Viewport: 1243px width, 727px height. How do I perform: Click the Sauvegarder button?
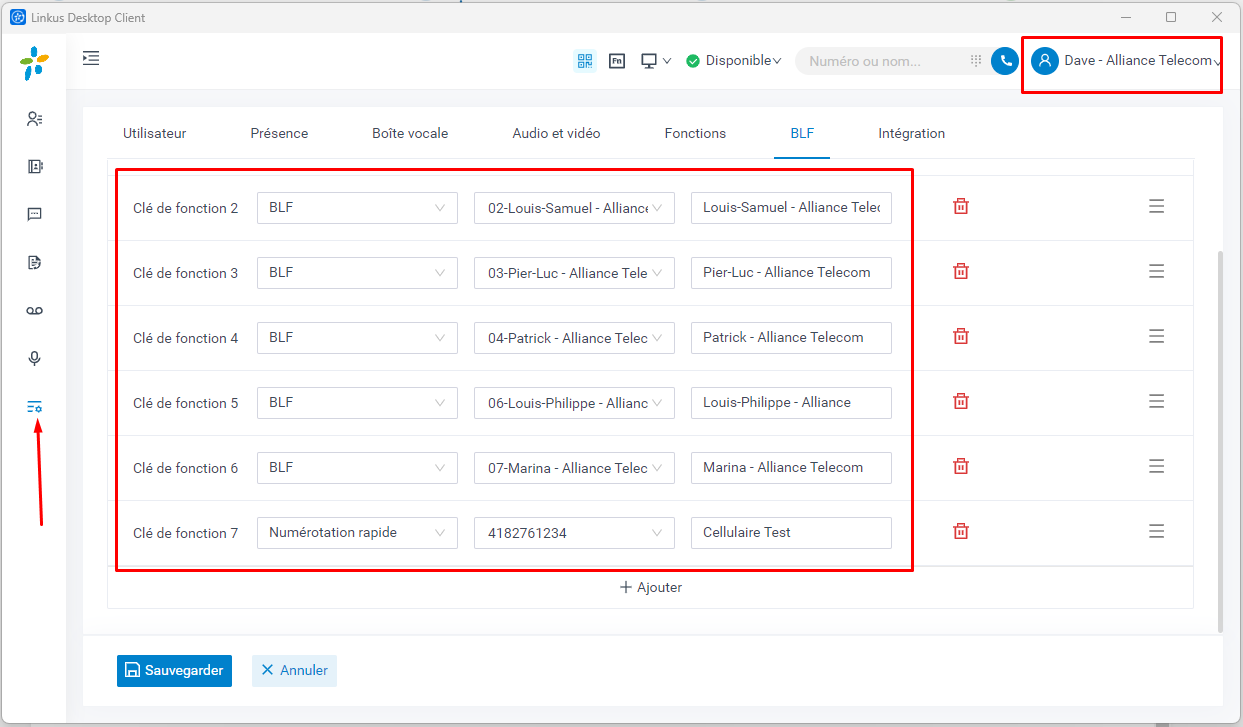[x=174, y=670]
